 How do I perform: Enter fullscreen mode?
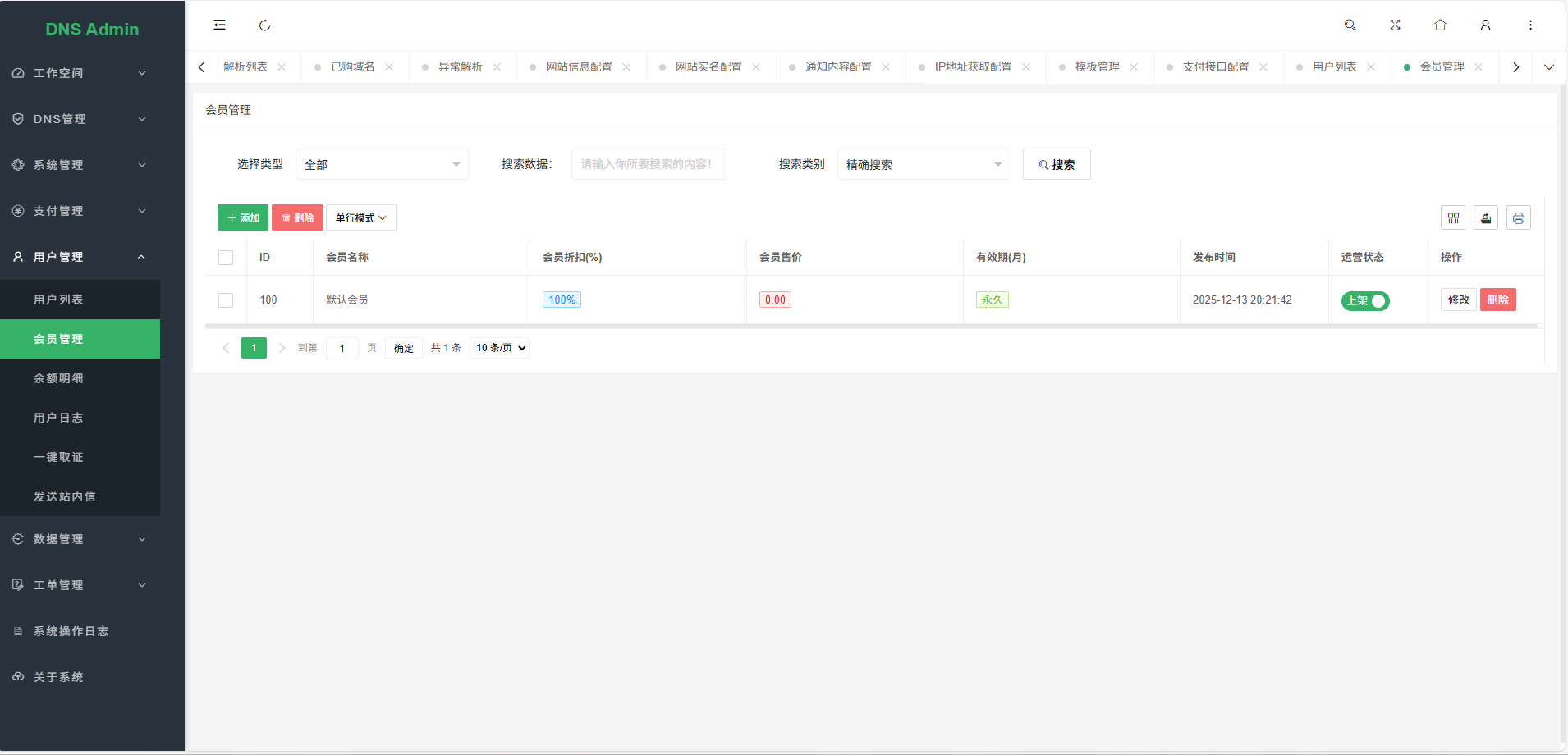tap(1395, 25)
